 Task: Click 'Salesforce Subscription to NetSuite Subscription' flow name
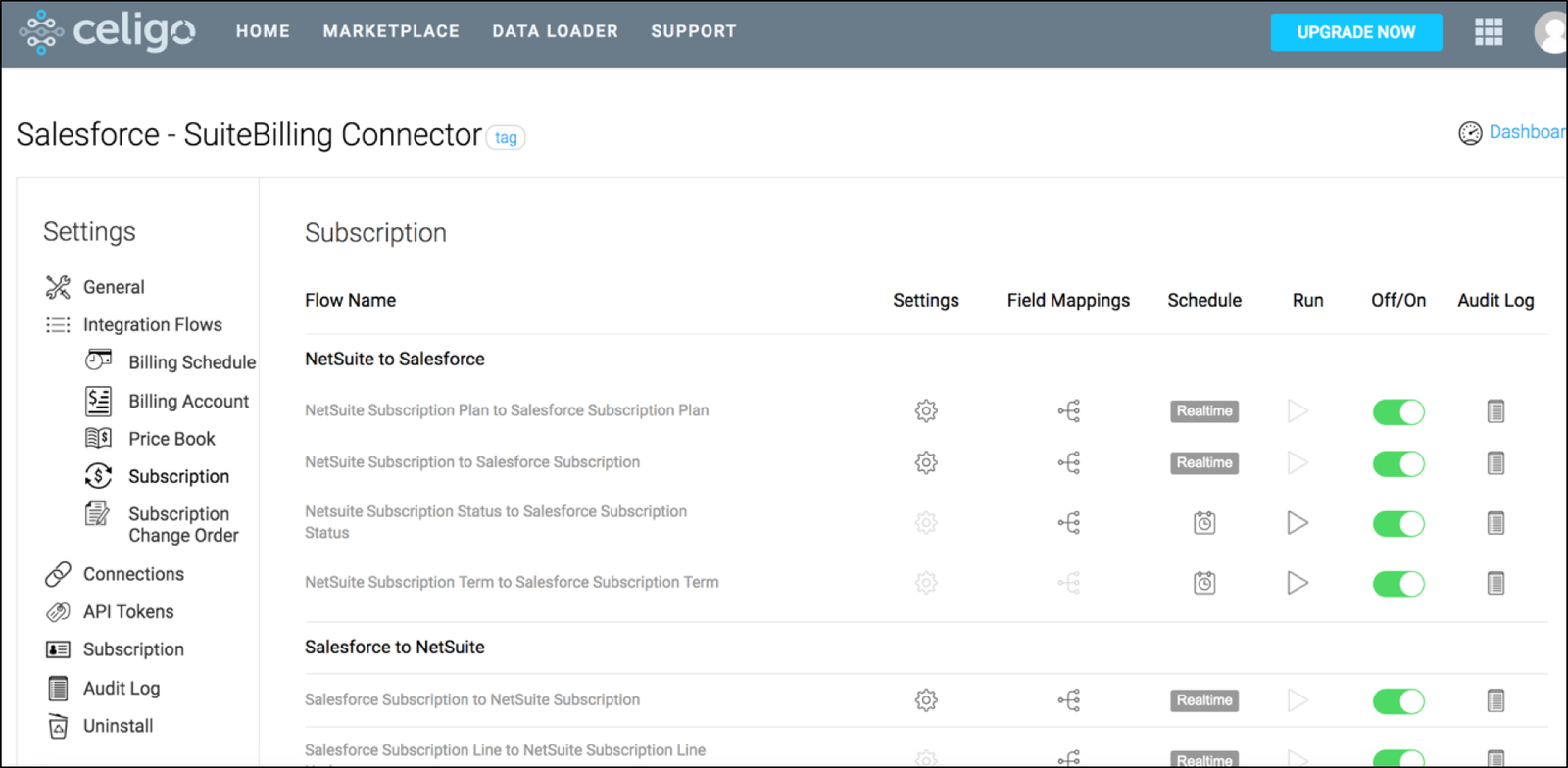[x=472, y=699]
